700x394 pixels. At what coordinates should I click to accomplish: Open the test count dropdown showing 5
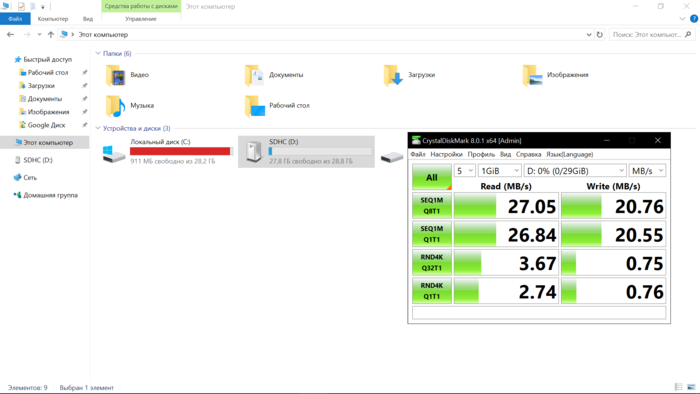464,171
